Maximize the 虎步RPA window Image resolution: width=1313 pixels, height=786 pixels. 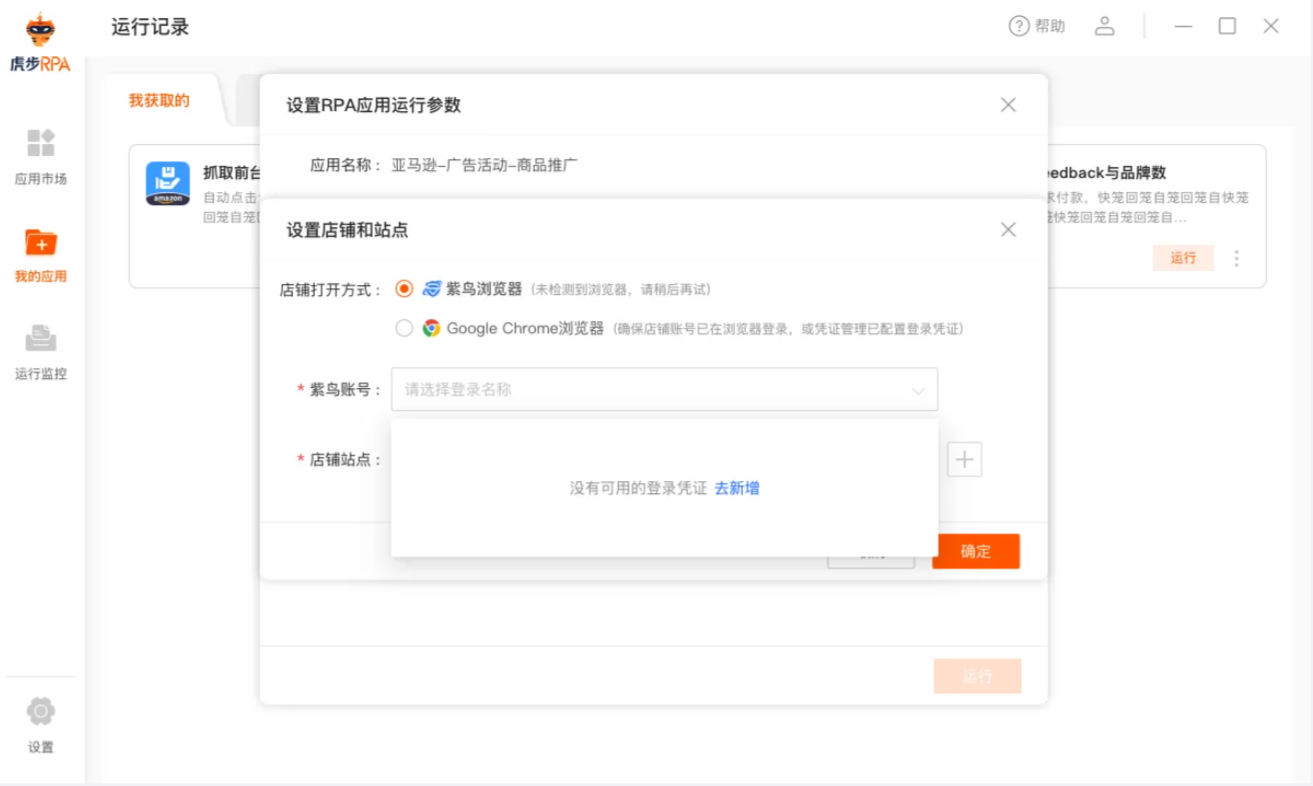point(1227,27)
